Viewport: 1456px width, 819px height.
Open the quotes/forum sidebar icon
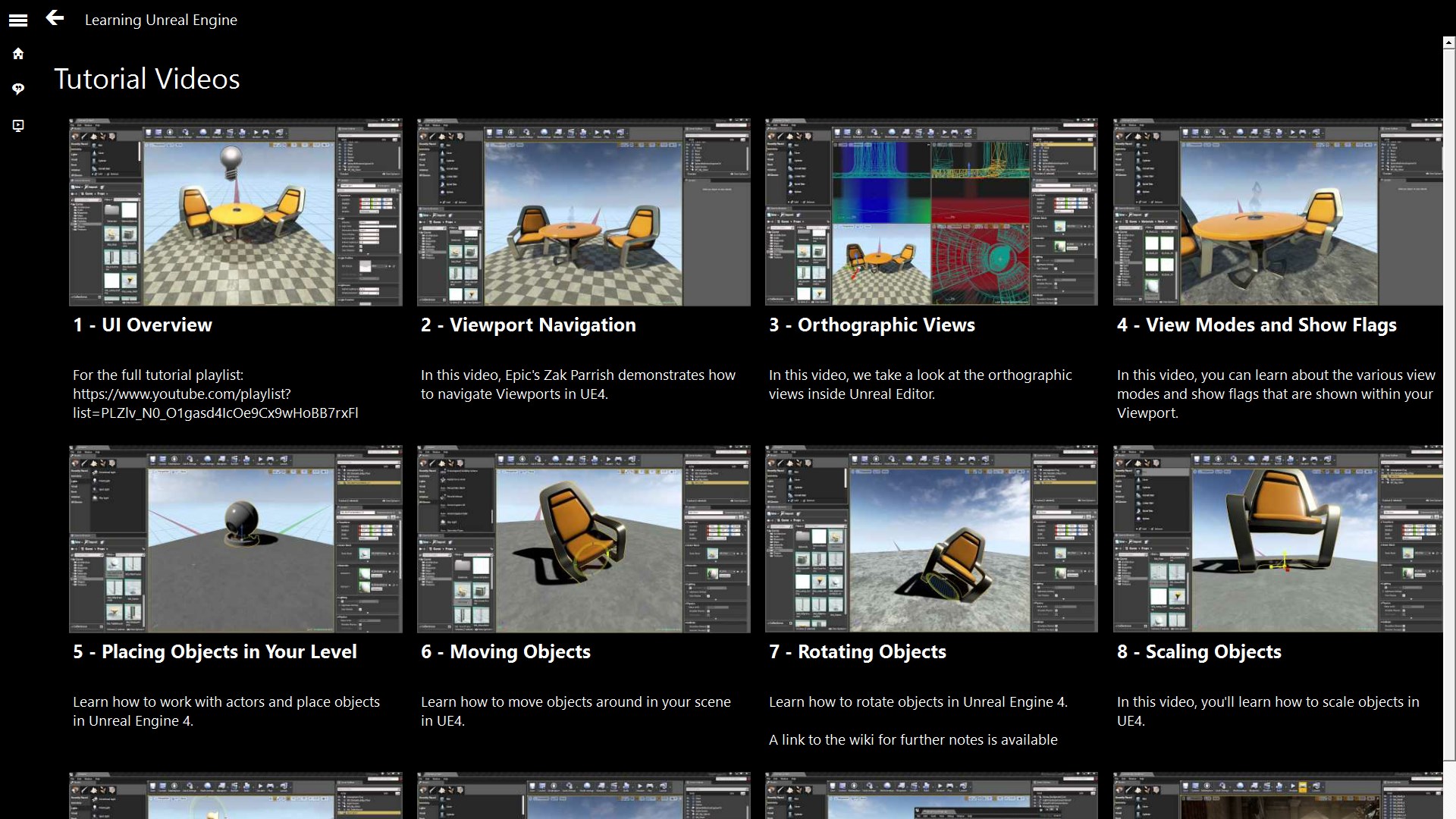tap(18, 89)
